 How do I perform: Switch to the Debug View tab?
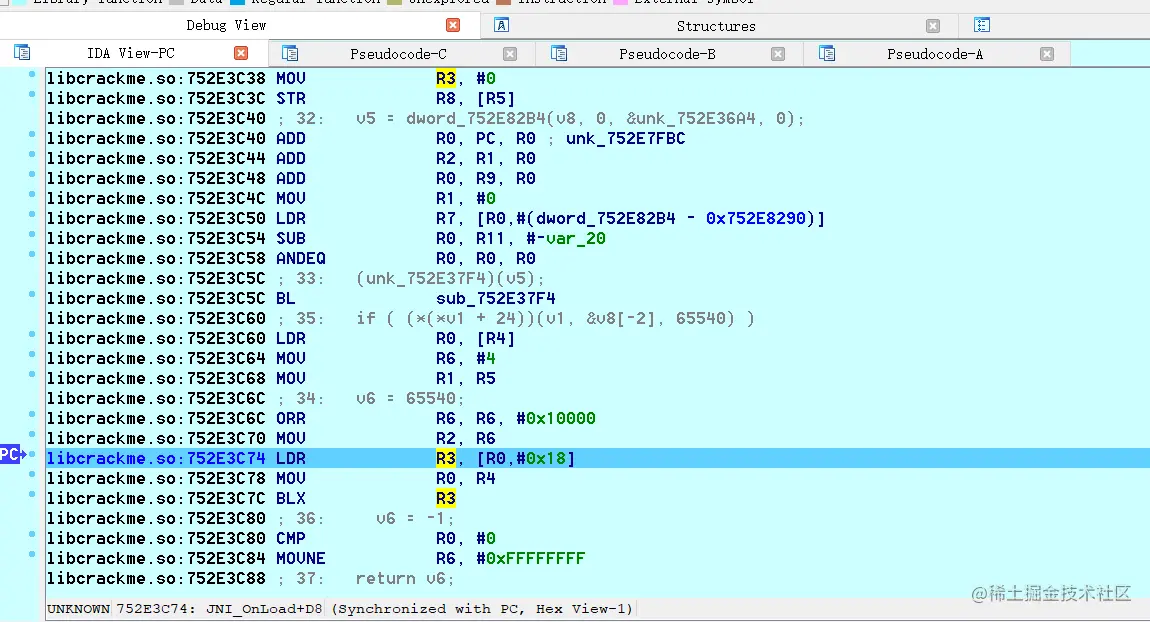(226, 26)
